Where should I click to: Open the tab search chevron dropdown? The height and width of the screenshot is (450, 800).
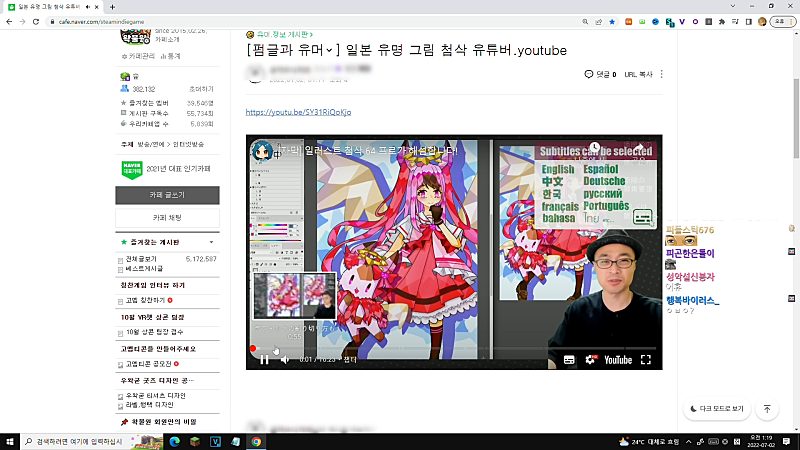(x=733, y=6)
